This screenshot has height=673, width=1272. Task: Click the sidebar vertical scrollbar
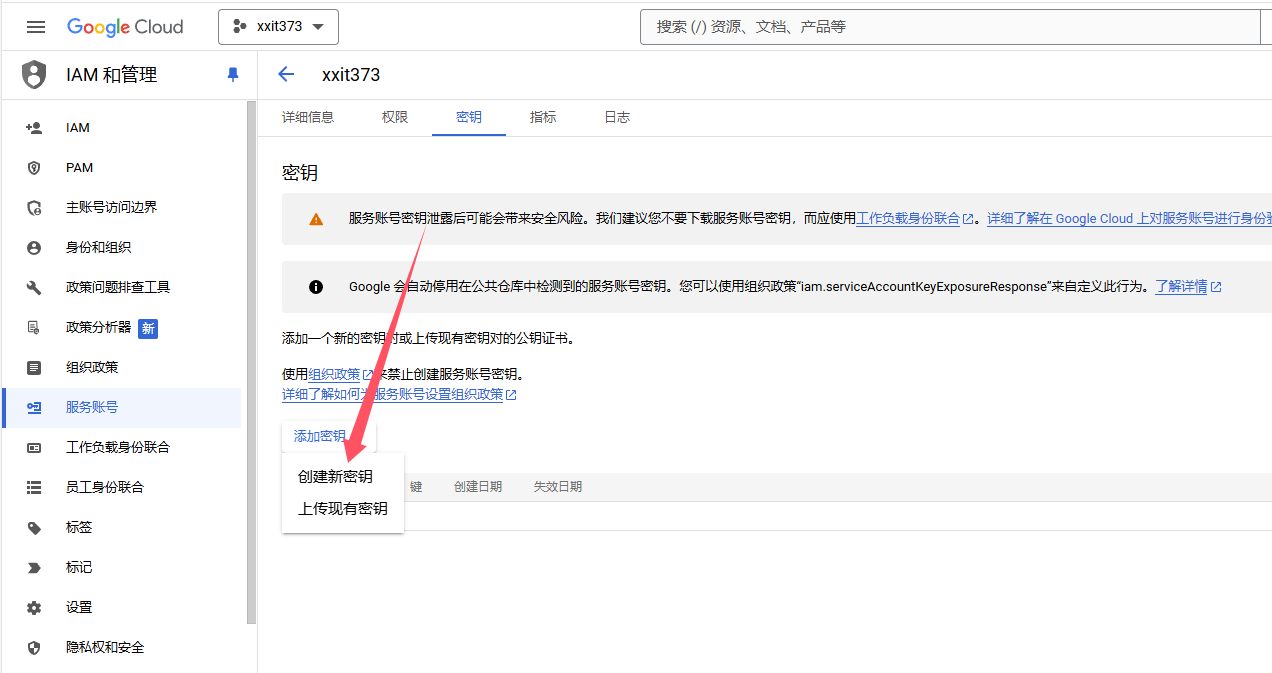pos(252,362)
